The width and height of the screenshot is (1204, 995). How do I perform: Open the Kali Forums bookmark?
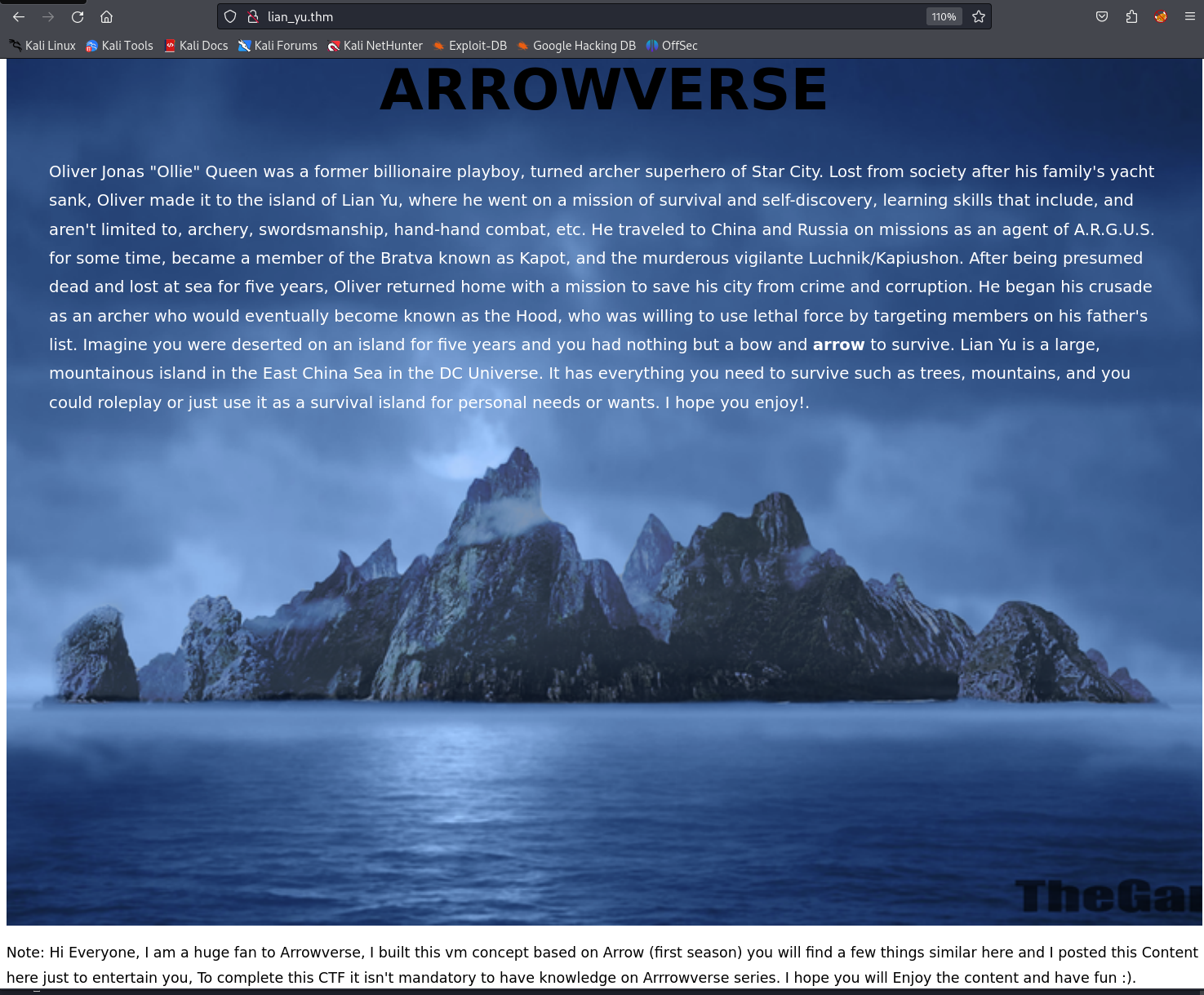click(x=278, y=46)
